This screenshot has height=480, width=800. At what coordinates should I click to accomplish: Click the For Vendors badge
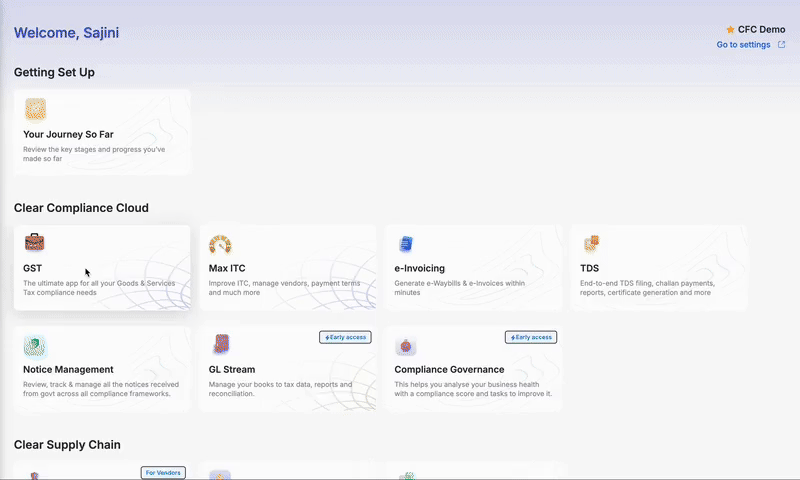[163, 473]
